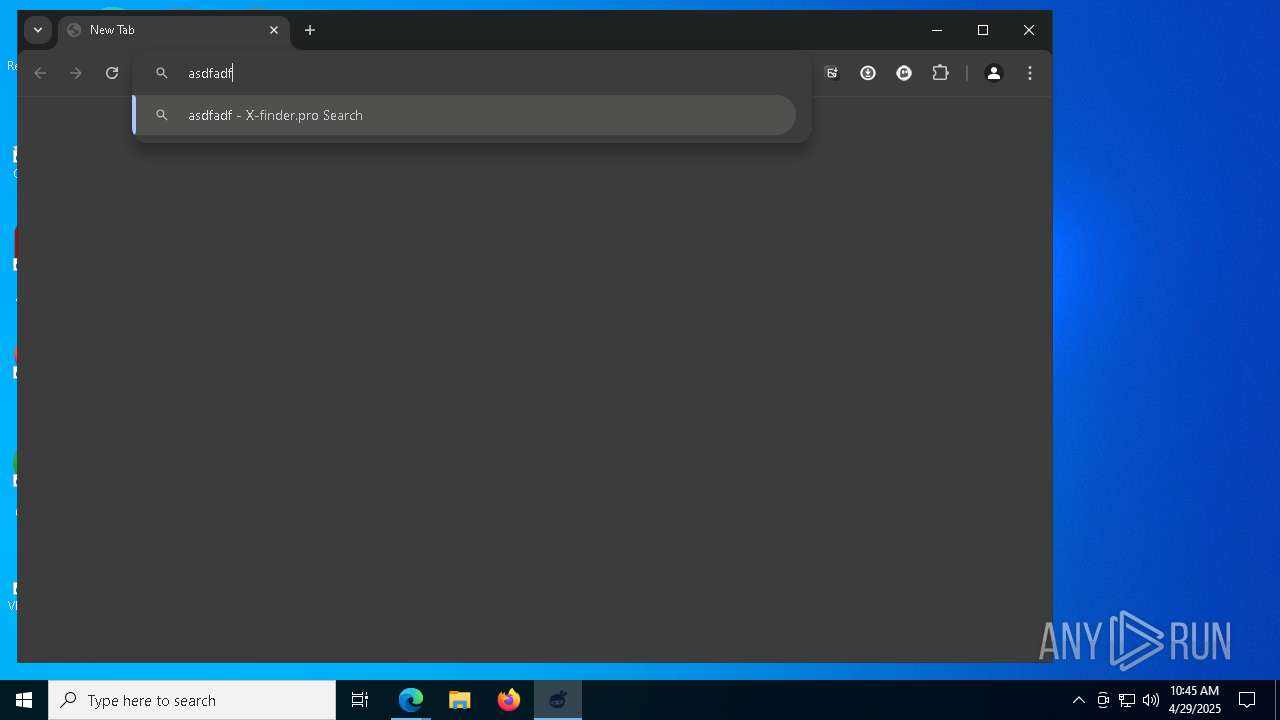Go back using browser back arrow

pyautogui.click(x=40, y=73)
